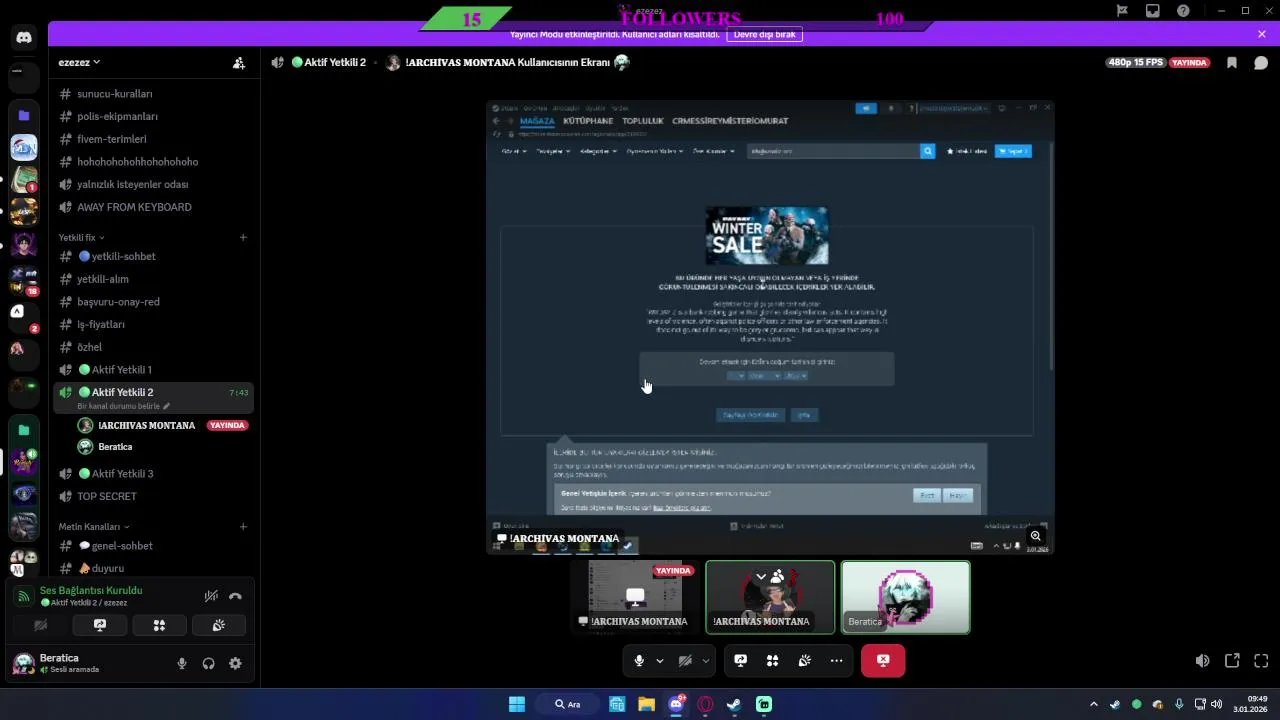Mute microphone in Beratica user panel

[x=182, y=663]
